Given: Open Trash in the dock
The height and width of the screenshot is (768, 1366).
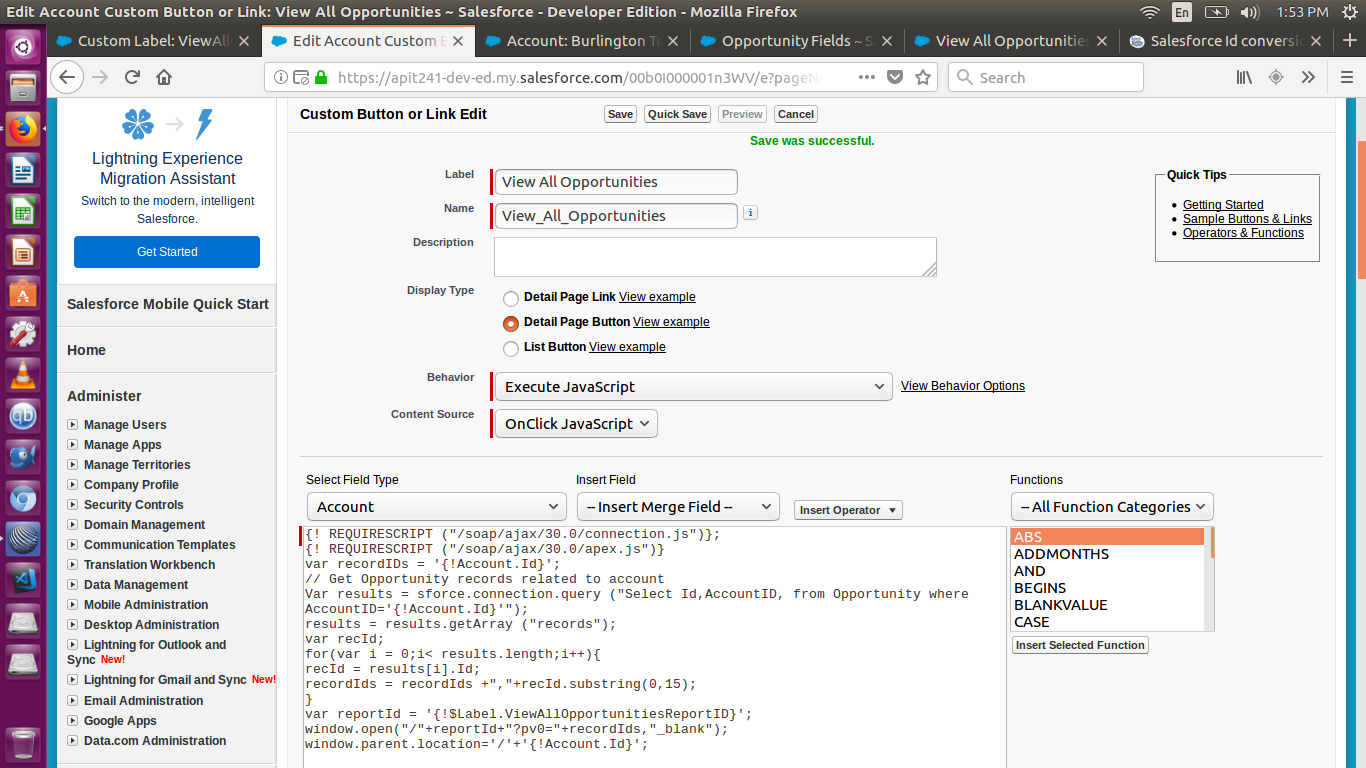Looking at the screenshot, I should pos(23,745).
